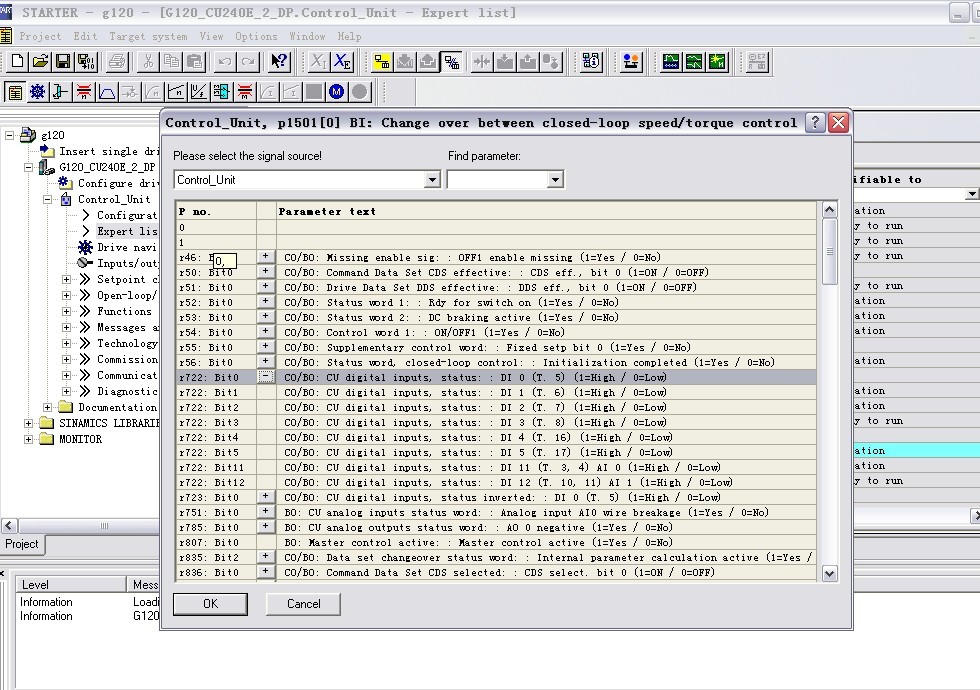The image size is (980, 690).
Task: Open the View menu
Action: pyautogui.click(x=211, y=36)
